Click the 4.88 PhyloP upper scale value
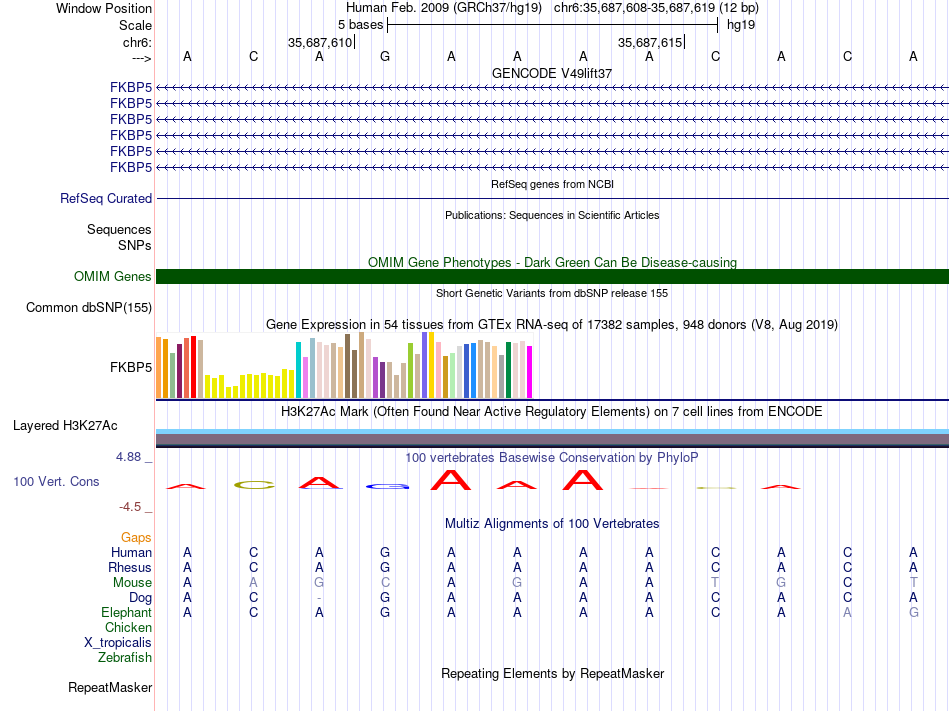The image size is (950, 711). (128, 457)
